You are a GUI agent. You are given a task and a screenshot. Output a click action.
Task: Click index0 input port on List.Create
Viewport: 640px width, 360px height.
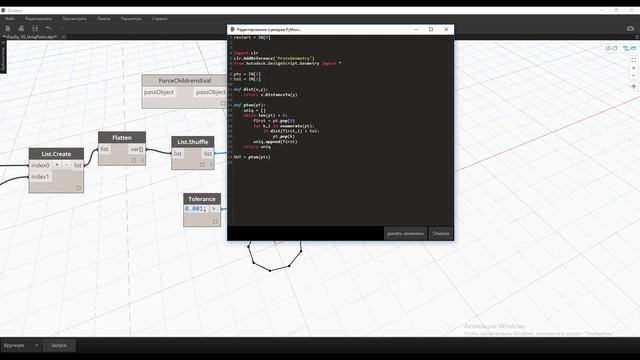click(40, 165)
